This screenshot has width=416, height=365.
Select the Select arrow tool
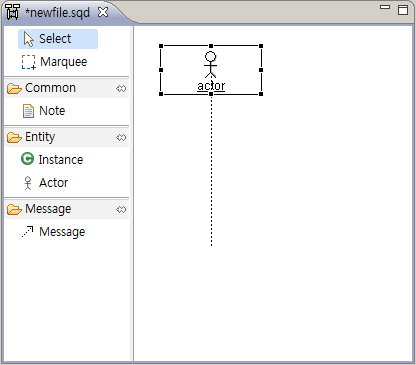58,39
